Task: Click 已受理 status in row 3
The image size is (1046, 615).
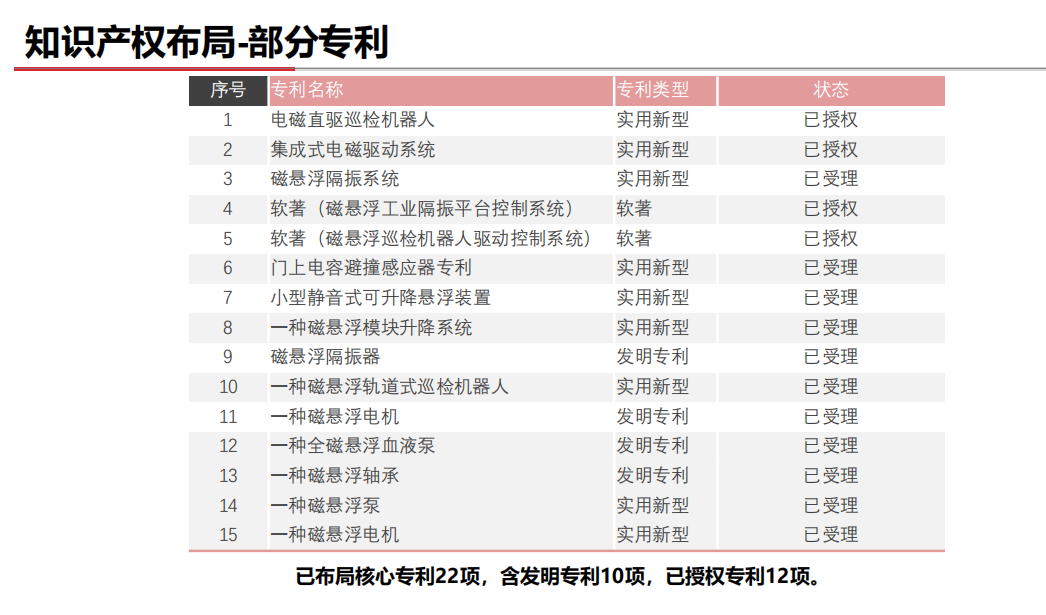Action: pos(831,179)
